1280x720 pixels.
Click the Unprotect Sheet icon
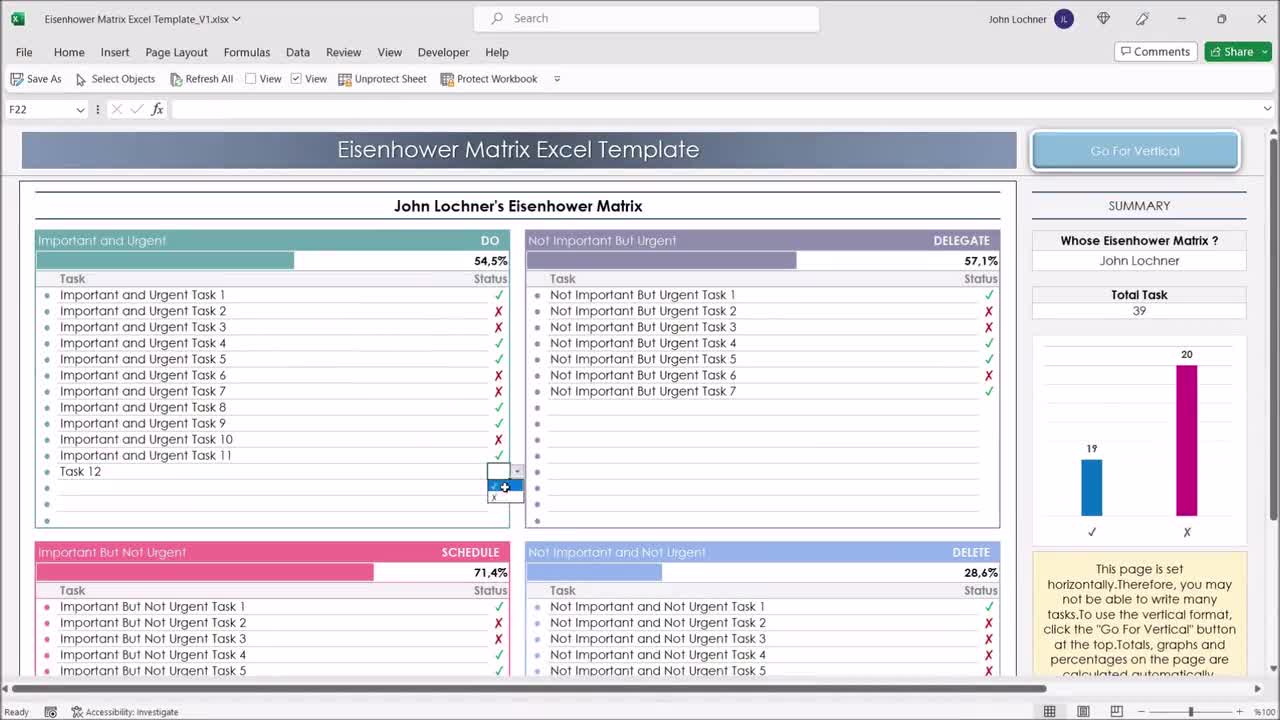point(345,78)
